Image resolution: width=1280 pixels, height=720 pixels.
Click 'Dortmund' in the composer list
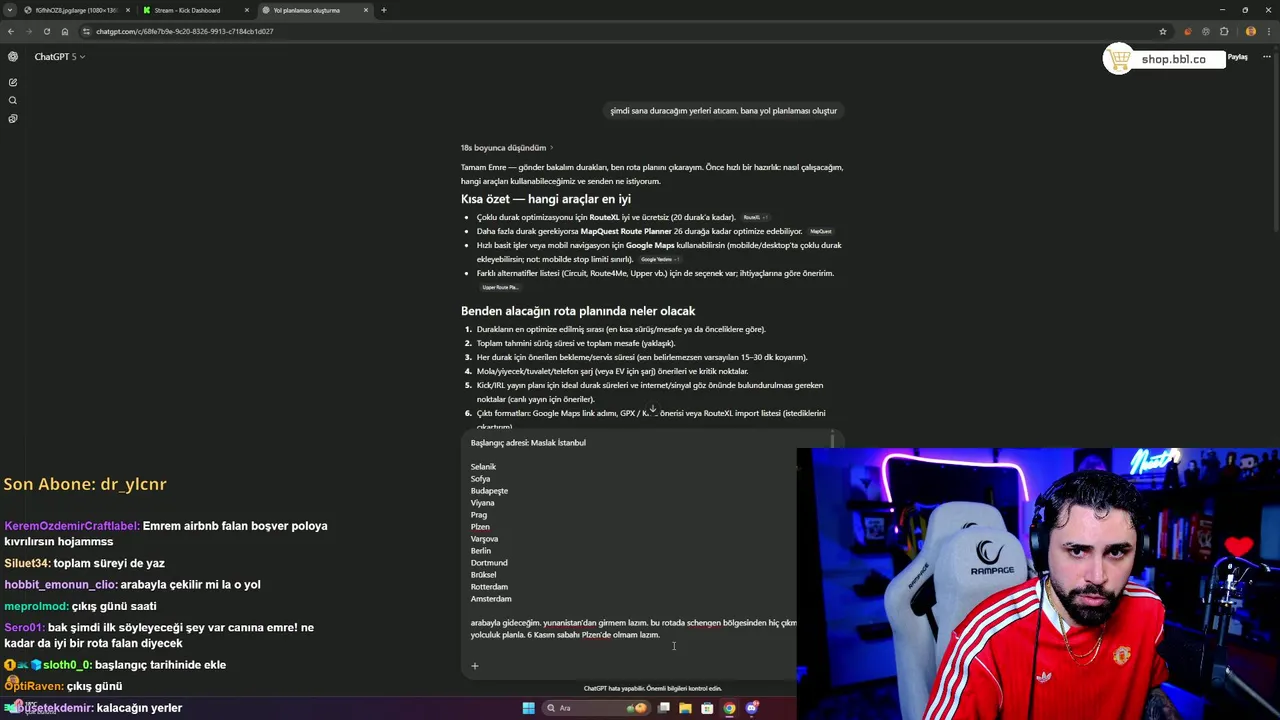[x=489, y=563]
